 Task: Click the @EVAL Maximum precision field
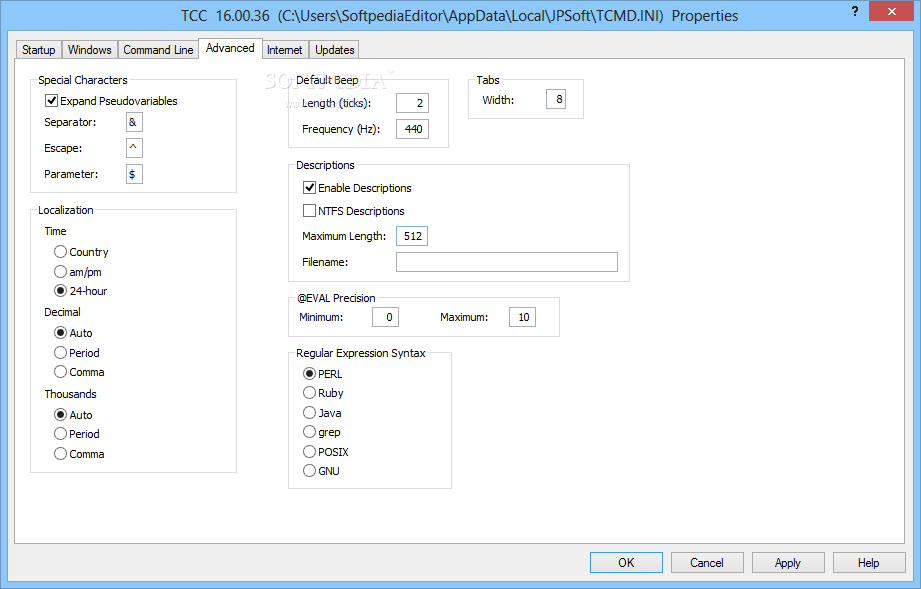pos(522,317)
